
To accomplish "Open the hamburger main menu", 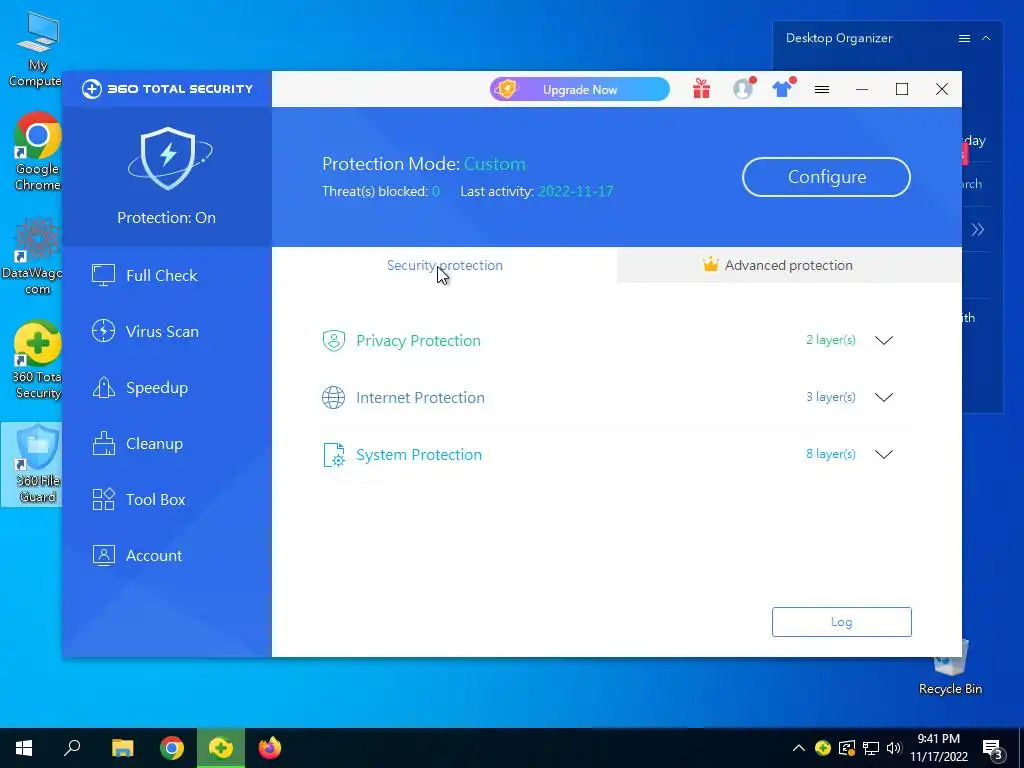I will 822,89.
